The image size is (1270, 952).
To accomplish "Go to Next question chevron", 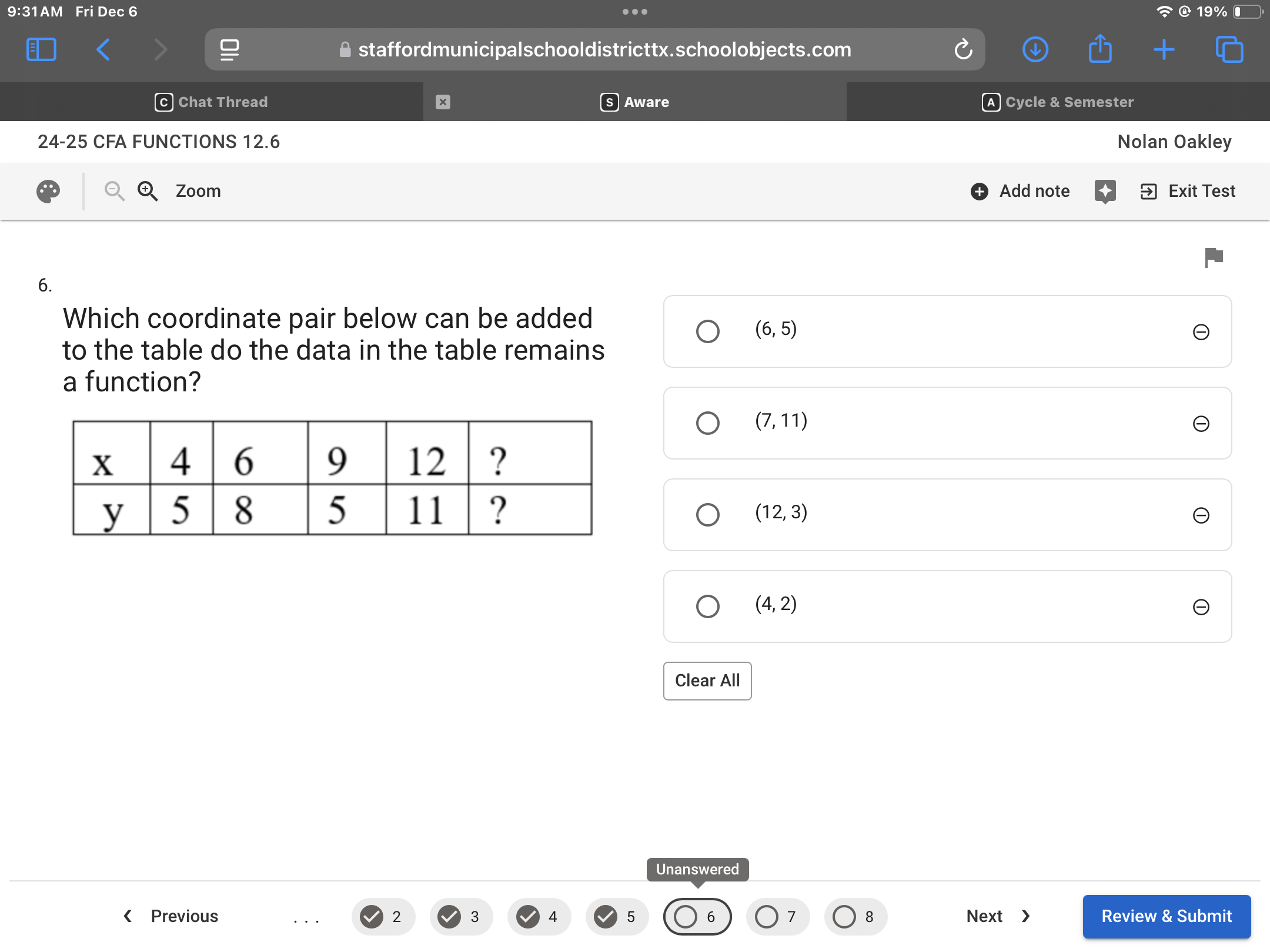I will (1025, 916).
